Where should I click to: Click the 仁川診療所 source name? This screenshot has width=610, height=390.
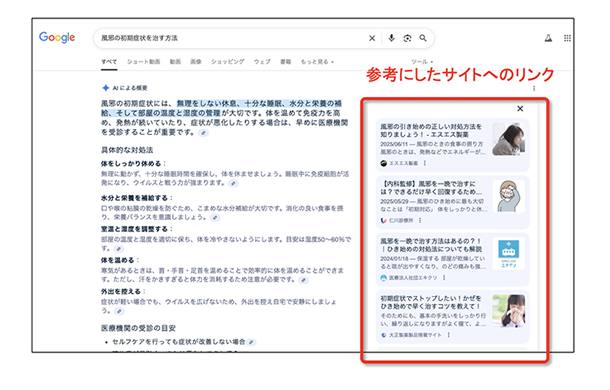coord(401,220)
